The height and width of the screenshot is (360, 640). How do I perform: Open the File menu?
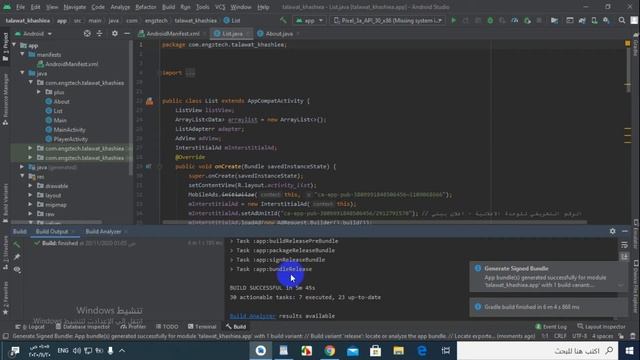(x=20, y=7)
